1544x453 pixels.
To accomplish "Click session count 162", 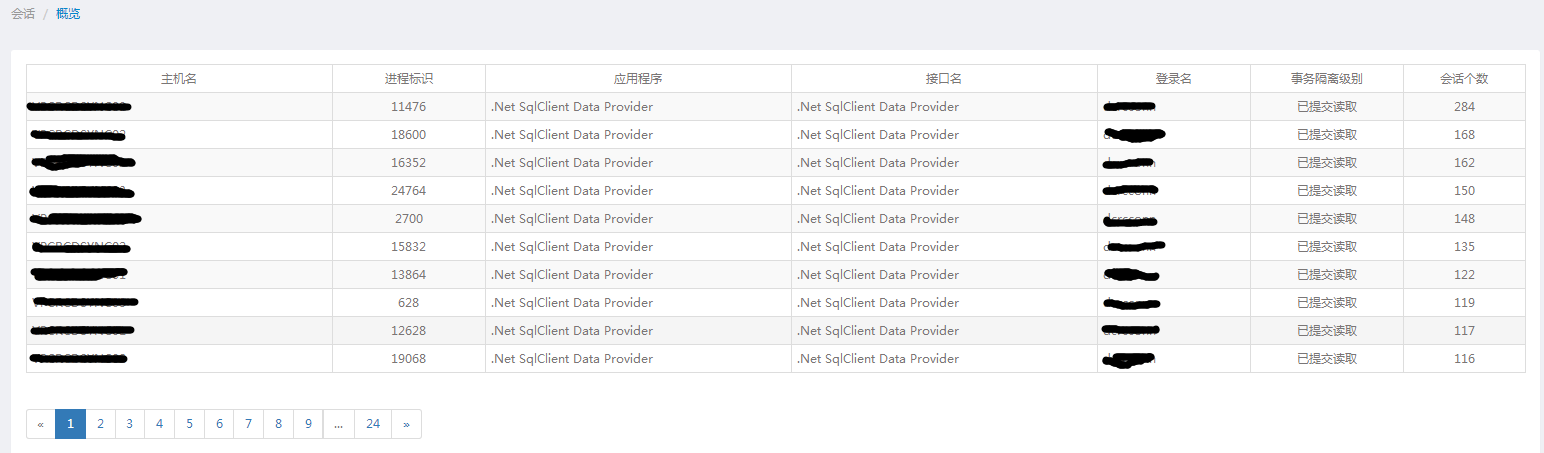I will [x=1464, y=163].
